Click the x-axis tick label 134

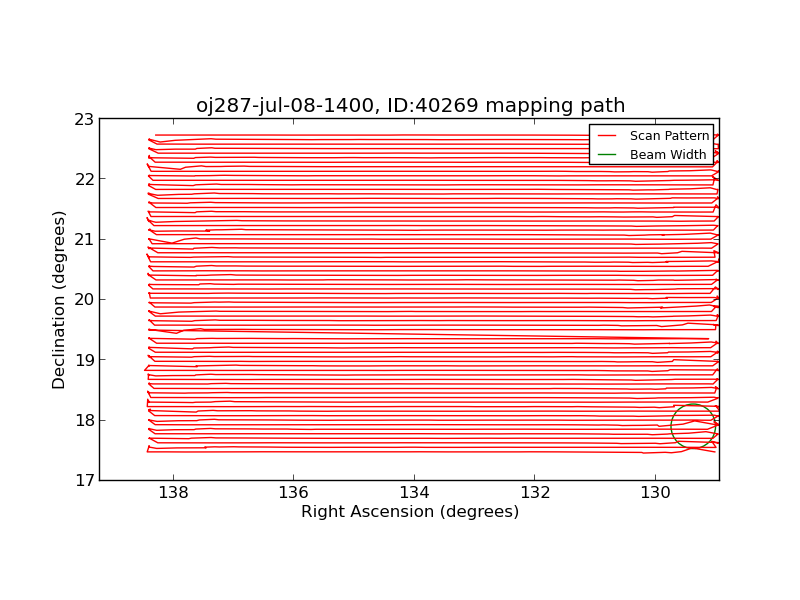pyautogui.click(x=414, y=493)
